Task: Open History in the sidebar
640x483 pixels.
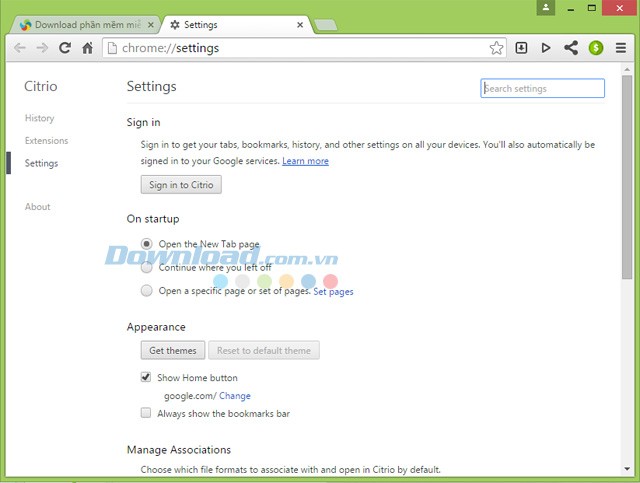Action: (40, 118)
